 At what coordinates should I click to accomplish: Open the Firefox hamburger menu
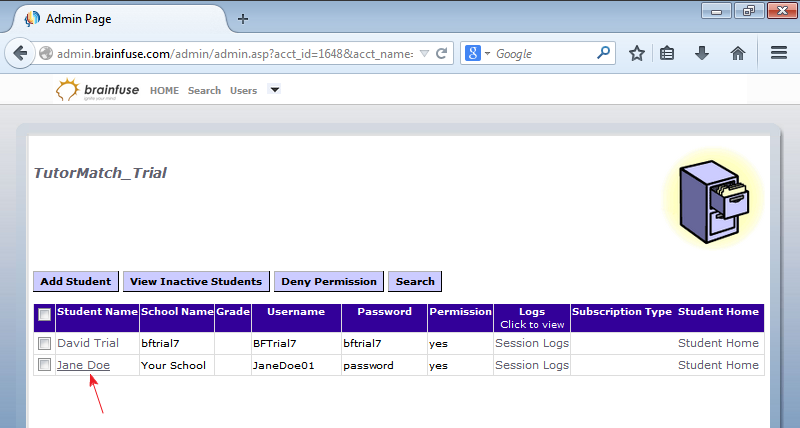pos(779,53)
